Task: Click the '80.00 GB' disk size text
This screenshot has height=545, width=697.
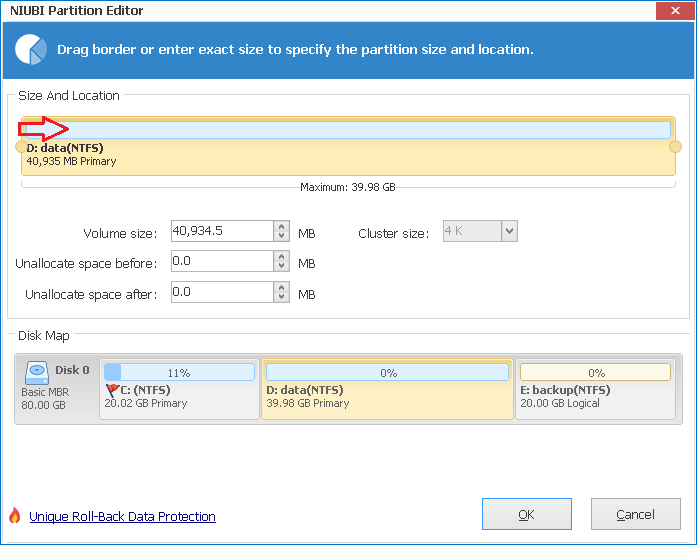Action: tap(43, 405)
